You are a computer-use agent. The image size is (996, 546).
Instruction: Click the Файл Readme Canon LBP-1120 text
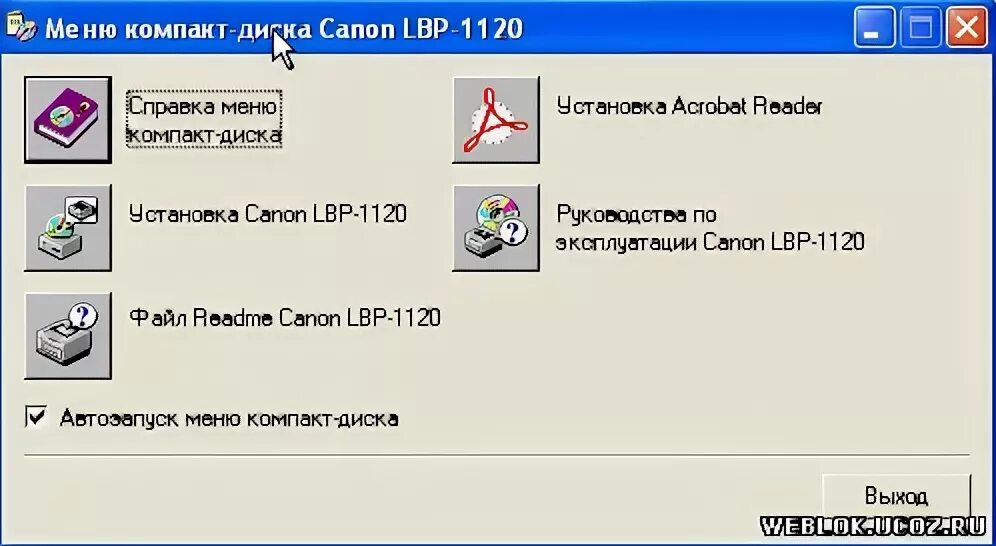pyautogui.click(x=285, y=317)
